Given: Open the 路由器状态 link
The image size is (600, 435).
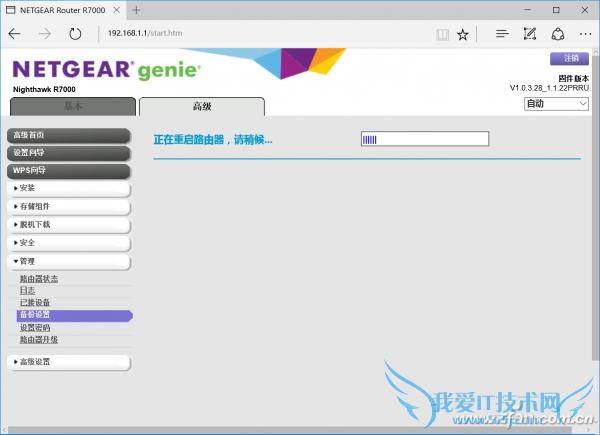Looking at the screenshot, I should tap(39, 279).
